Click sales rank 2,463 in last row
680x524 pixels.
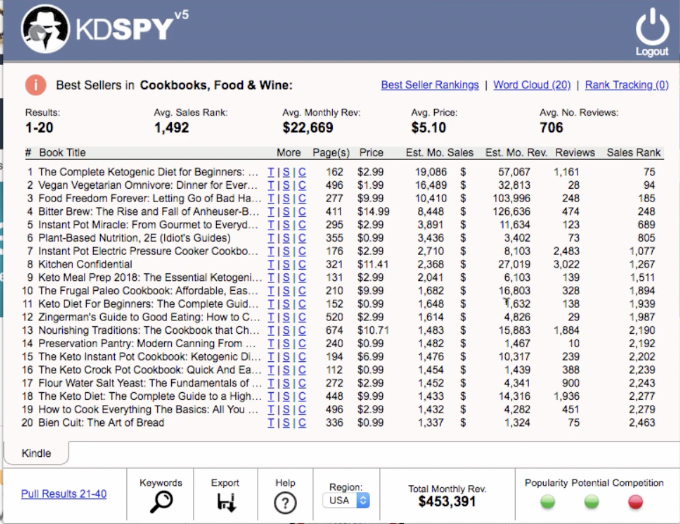click(x=642, y=423)
